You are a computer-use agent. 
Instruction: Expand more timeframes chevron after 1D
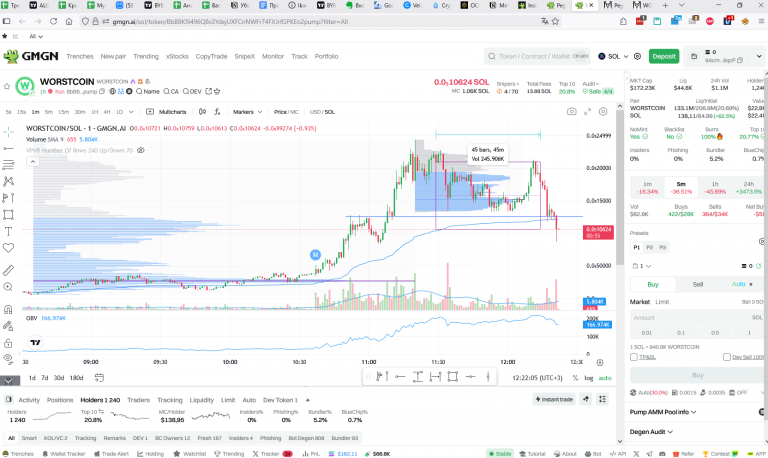131,112
